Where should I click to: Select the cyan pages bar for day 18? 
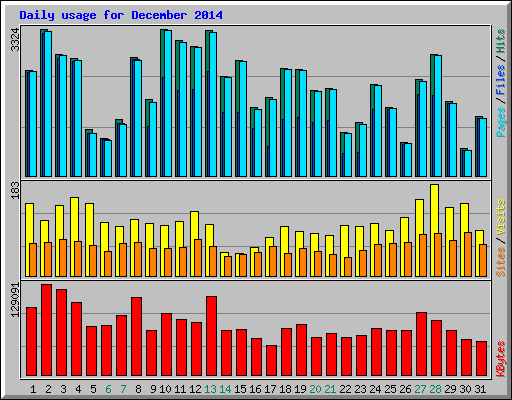click(288, 123)
